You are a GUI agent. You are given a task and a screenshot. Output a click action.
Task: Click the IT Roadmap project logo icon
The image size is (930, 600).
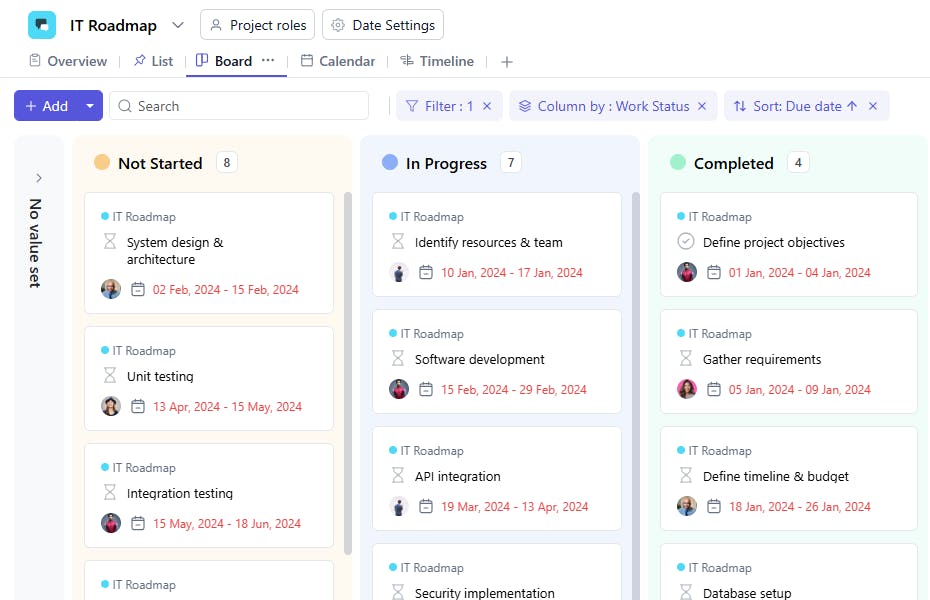pyautogui.click(x=42, y=25)
